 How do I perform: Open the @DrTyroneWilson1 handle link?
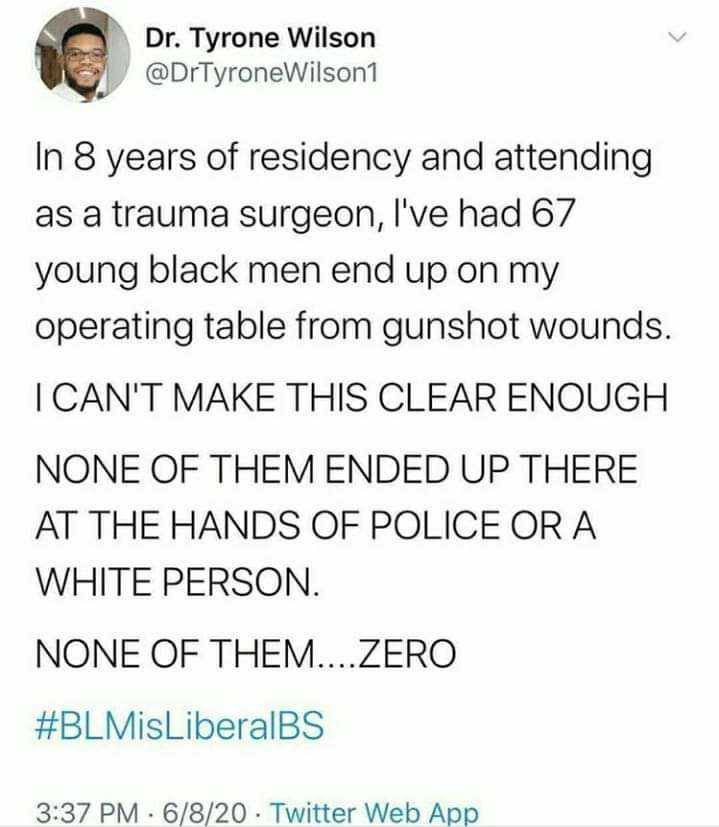pyautogui.click(x=261, y=73)
